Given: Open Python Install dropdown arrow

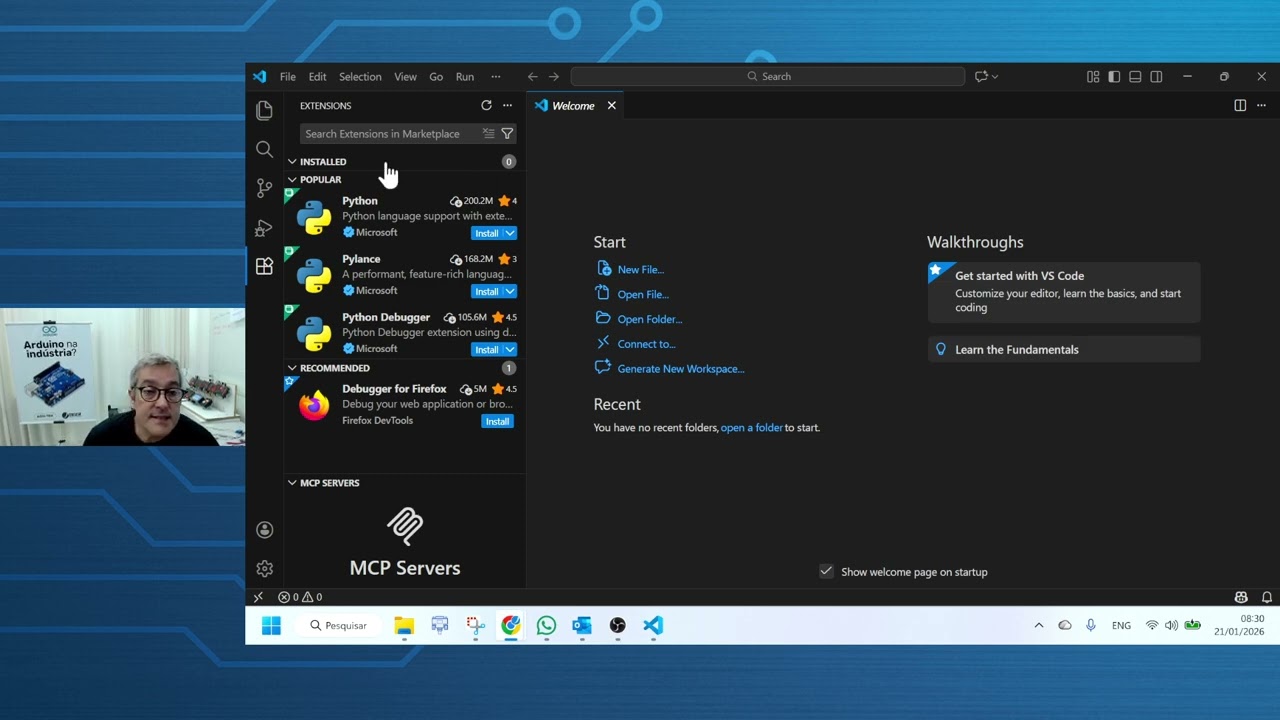Looking at the screenshot, I should click(x=510, y=233).
